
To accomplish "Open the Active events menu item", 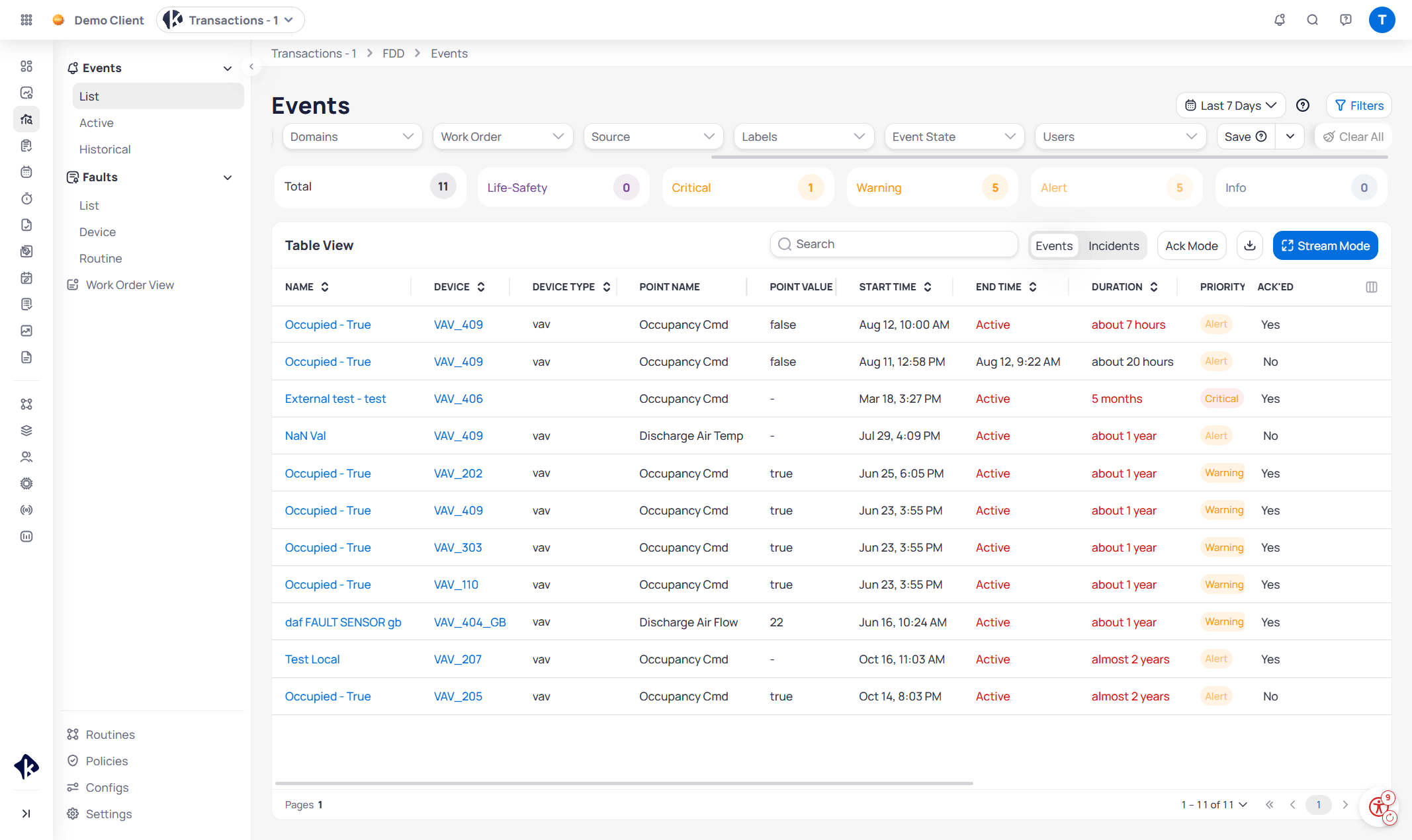I will point(97,123).
